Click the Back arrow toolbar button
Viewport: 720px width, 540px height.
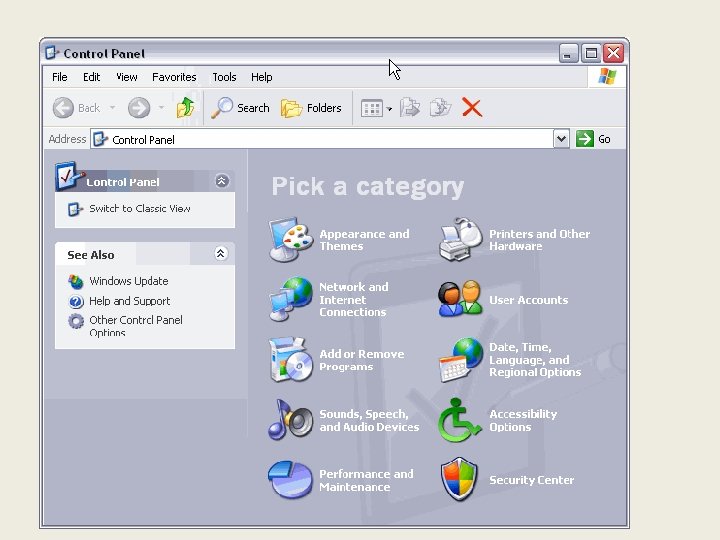click(76, 108)
